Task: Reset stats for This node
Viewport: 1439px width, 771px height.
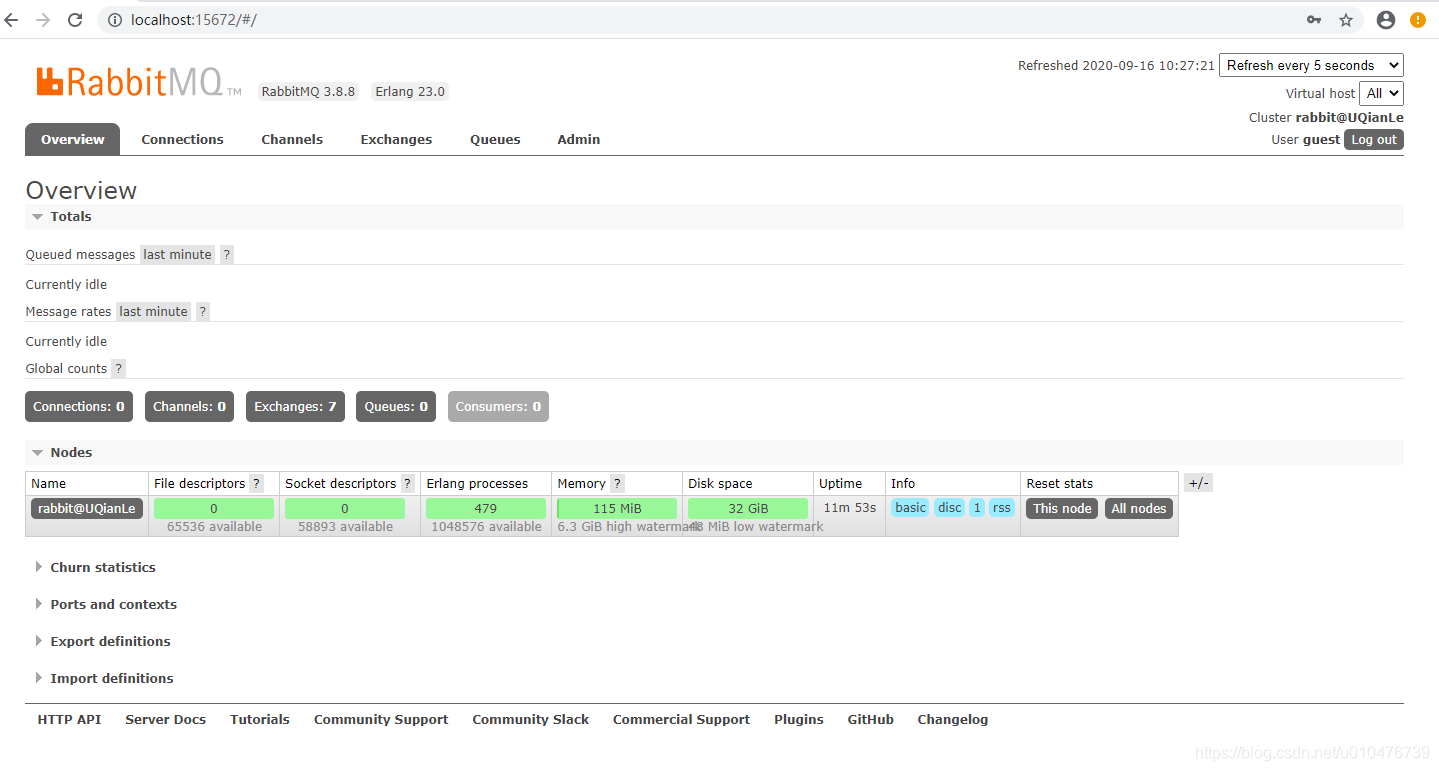Action: (x=1062, y=509)
